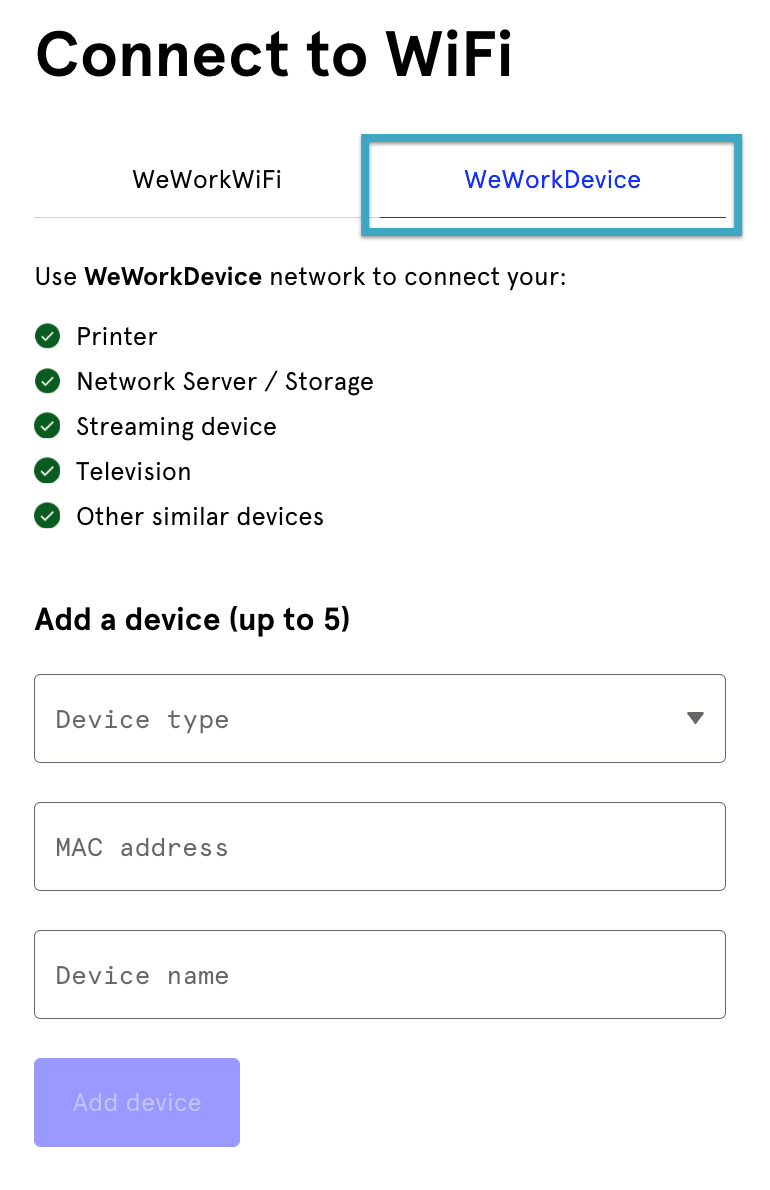Click the Television list entry
Image resolution: width=770 pixels, height=1190 pixels.
[x=133, y=471]
